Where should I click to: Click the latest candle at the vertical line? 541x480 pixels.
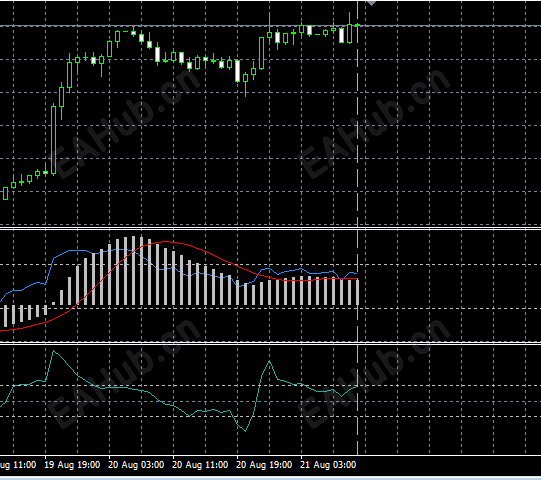358,25
